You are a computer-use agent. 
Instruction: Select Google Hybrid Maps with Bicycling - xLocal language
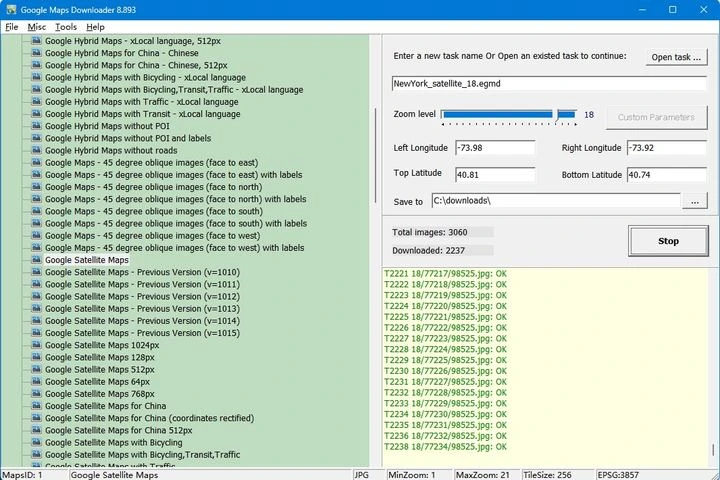coord(145,77)
